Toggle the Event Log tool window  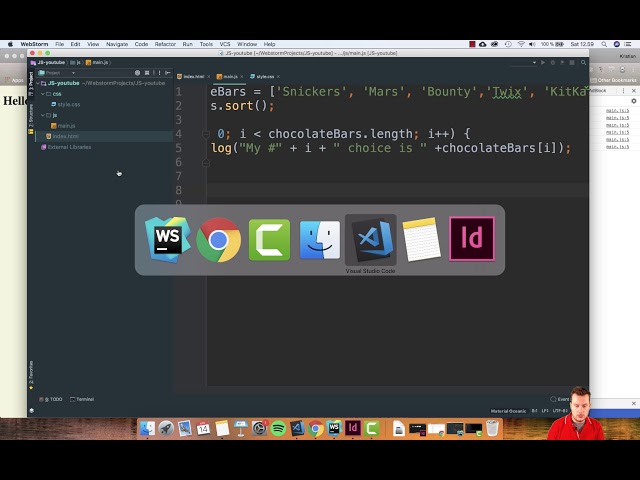(560, 399)
